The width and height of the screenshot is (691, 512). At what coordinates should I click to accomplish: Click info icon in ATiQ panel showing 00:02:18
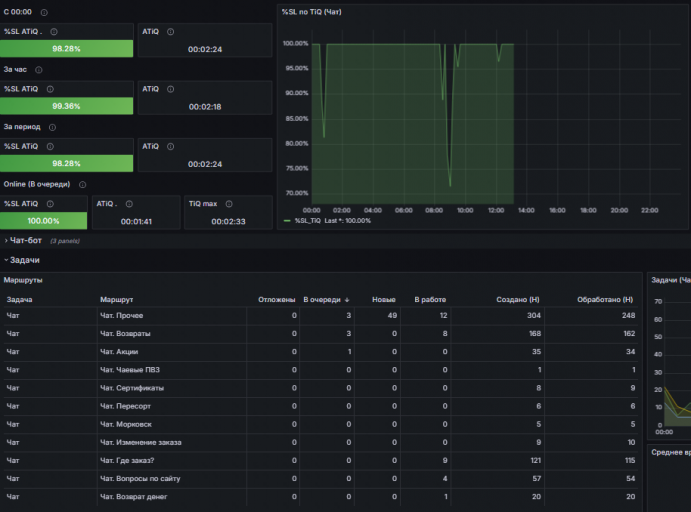click(x=171, y=89)
